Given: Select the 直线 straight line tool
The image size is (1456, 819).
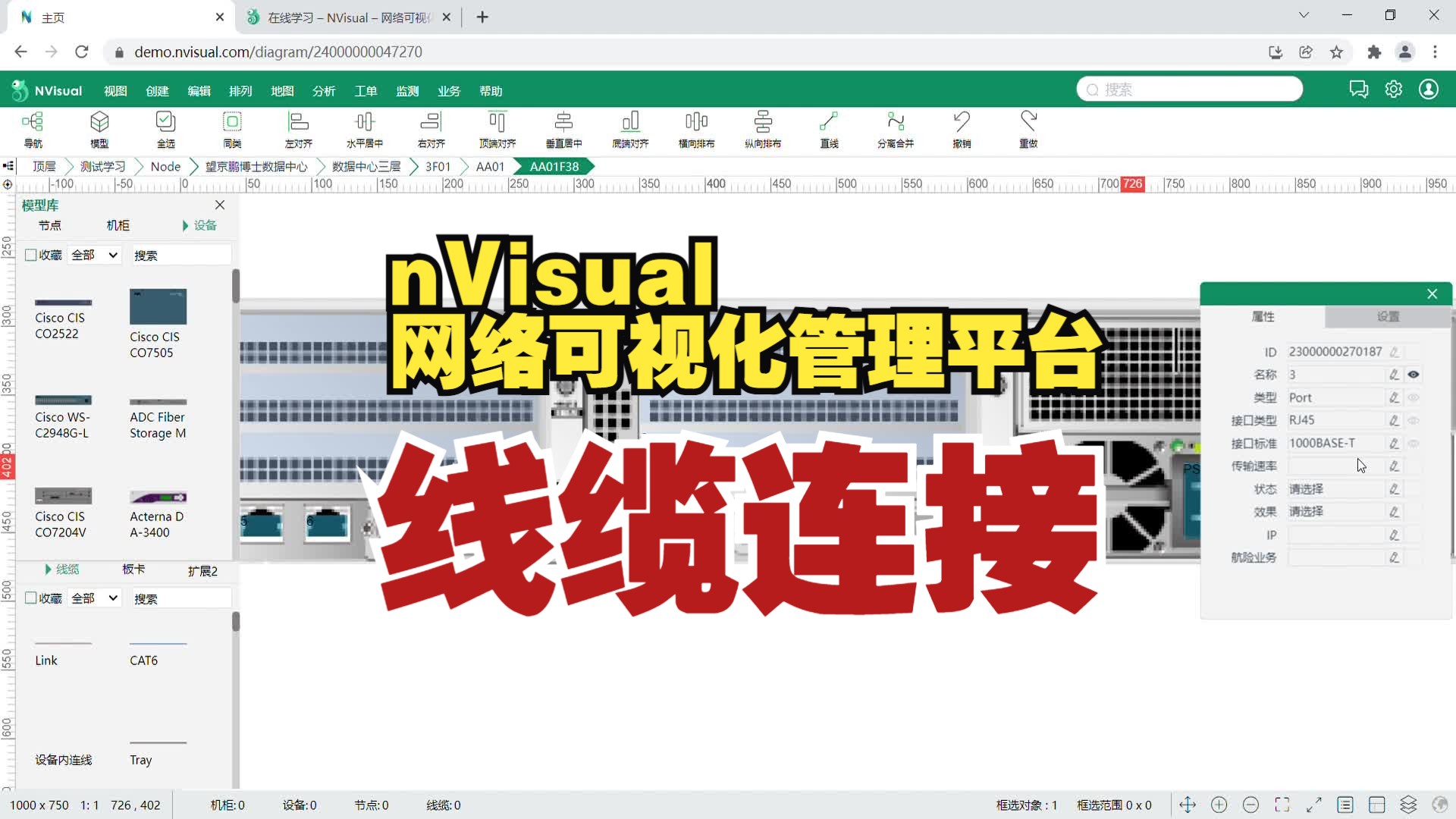Looking at the screenshot, I should 829,129.
